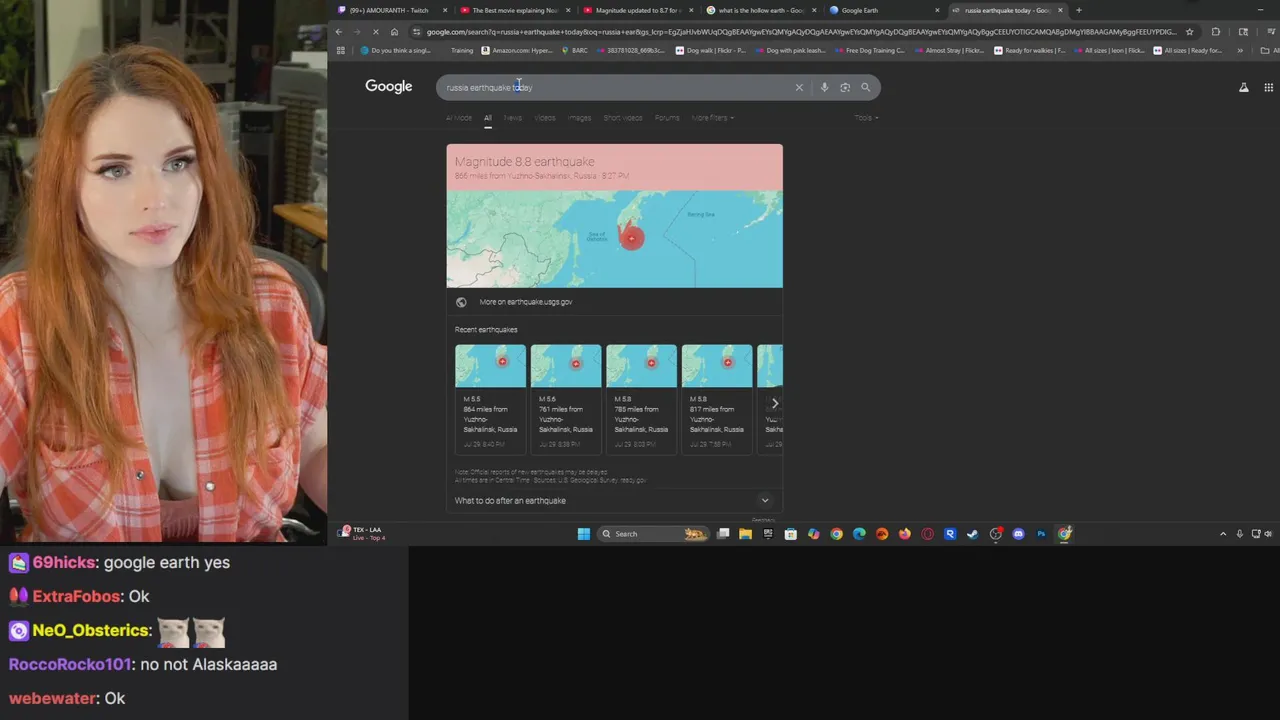Select the Short videos tab
This screenshot has width=1280, height=720.
point(623,118)
